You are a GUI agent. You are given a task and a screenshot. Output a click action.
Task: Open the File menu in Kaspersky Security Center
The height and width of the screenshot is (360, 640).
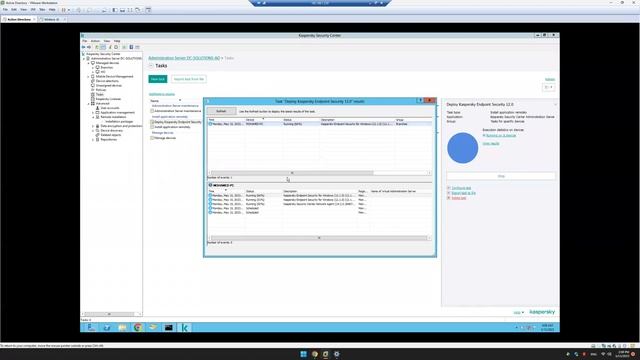point(84,41)
